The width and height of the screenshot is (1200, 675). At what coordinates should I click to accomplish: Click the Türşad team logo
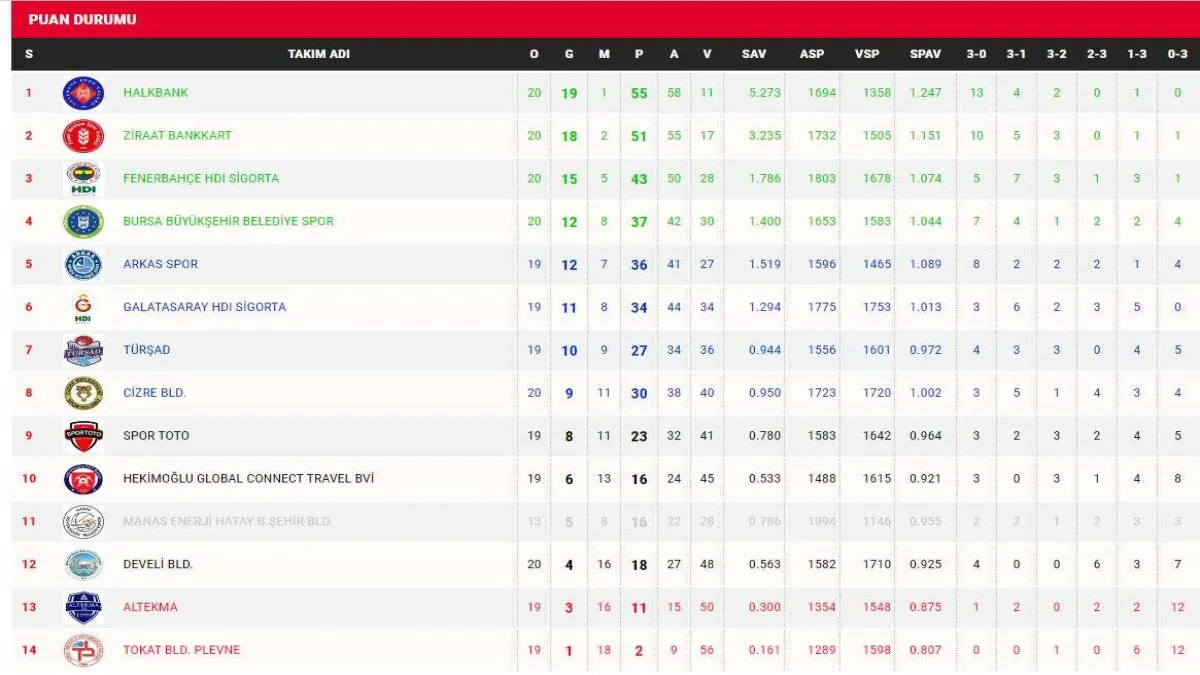pos(83,350)
